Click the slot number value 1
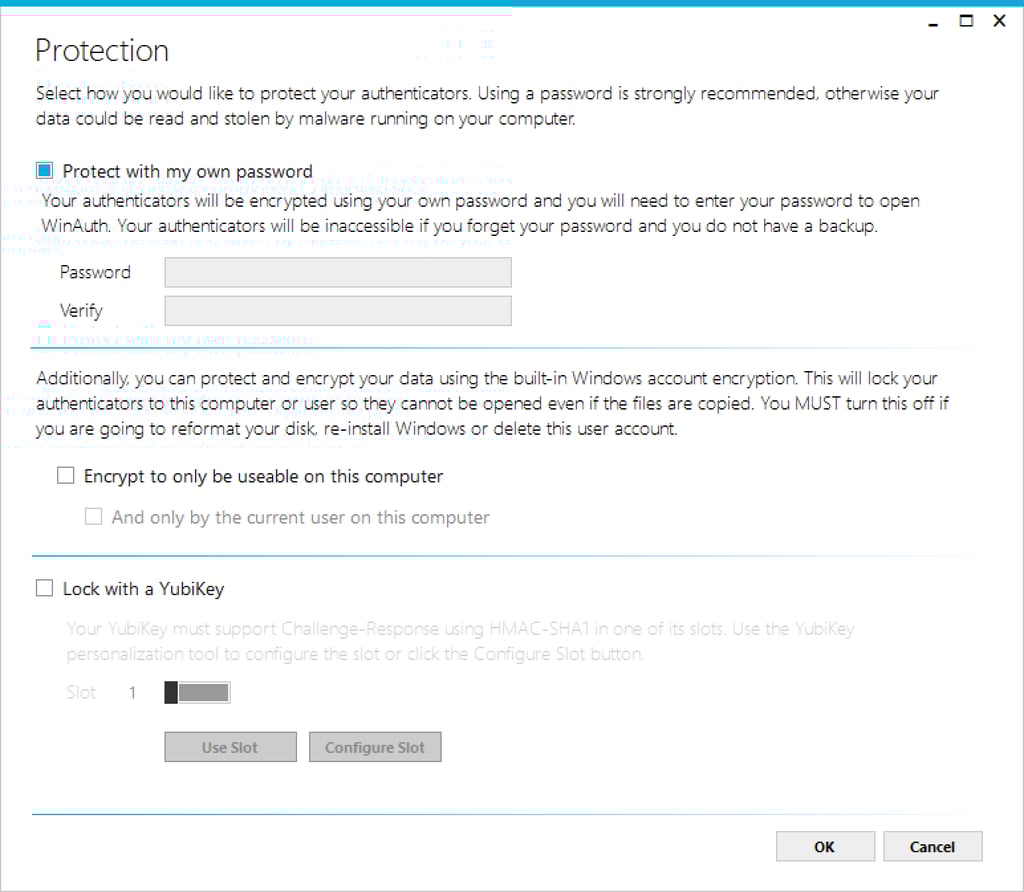The image size is (1024, 892). (x=133, y=692)
